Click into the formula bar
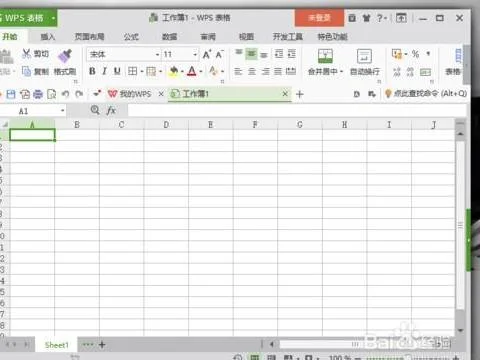Screen dimensions: 480x360 (x=297, y=111)
